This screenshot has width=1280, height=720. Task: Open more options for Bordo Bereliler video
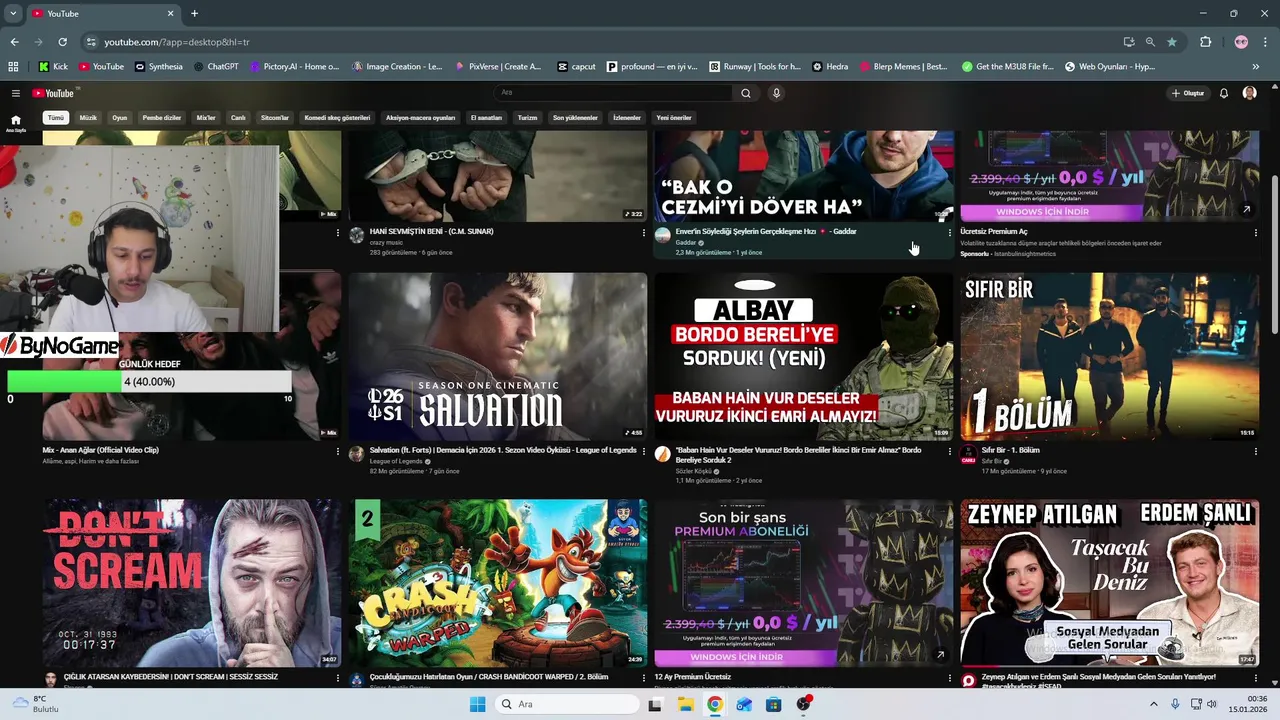click(x=950, y=451)
